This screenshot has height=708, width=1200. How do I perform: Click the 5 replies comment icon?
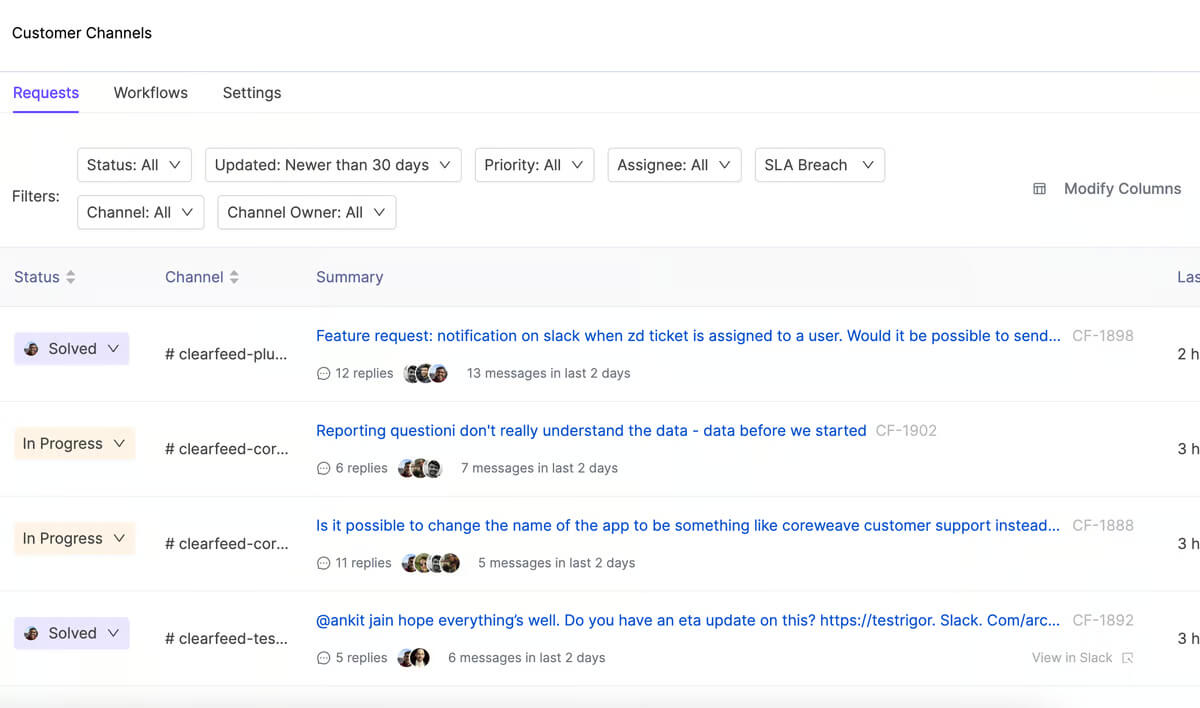[x=323, y=658]
